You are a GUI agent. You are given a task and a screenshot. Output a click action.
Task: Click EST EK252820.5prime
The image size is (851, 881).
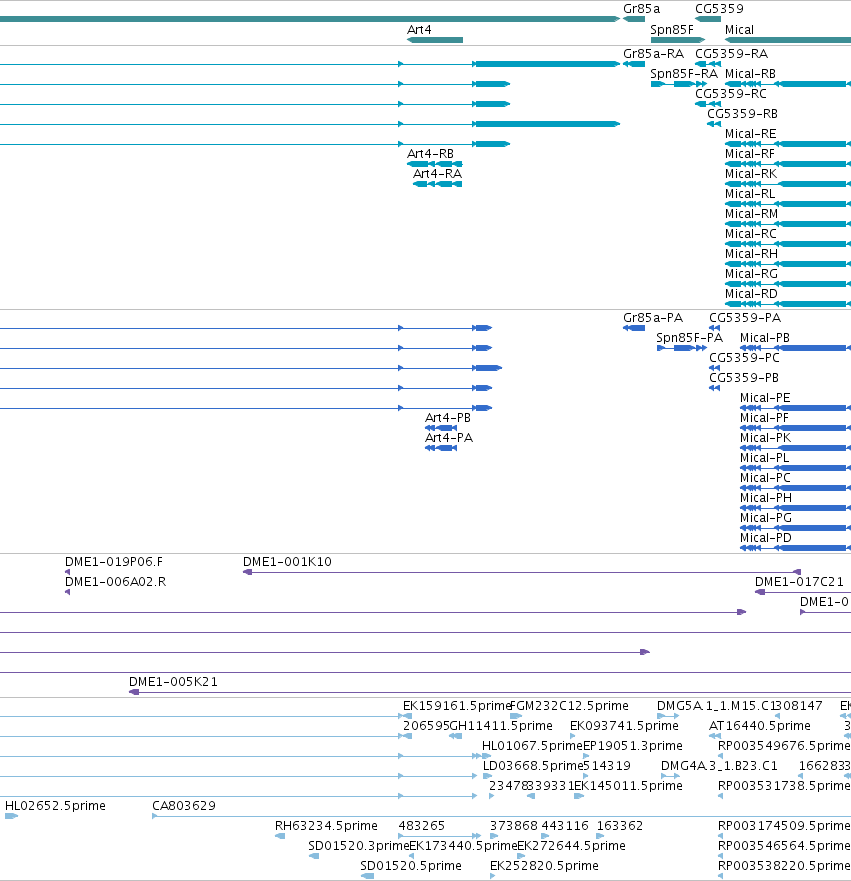point(493,876)
